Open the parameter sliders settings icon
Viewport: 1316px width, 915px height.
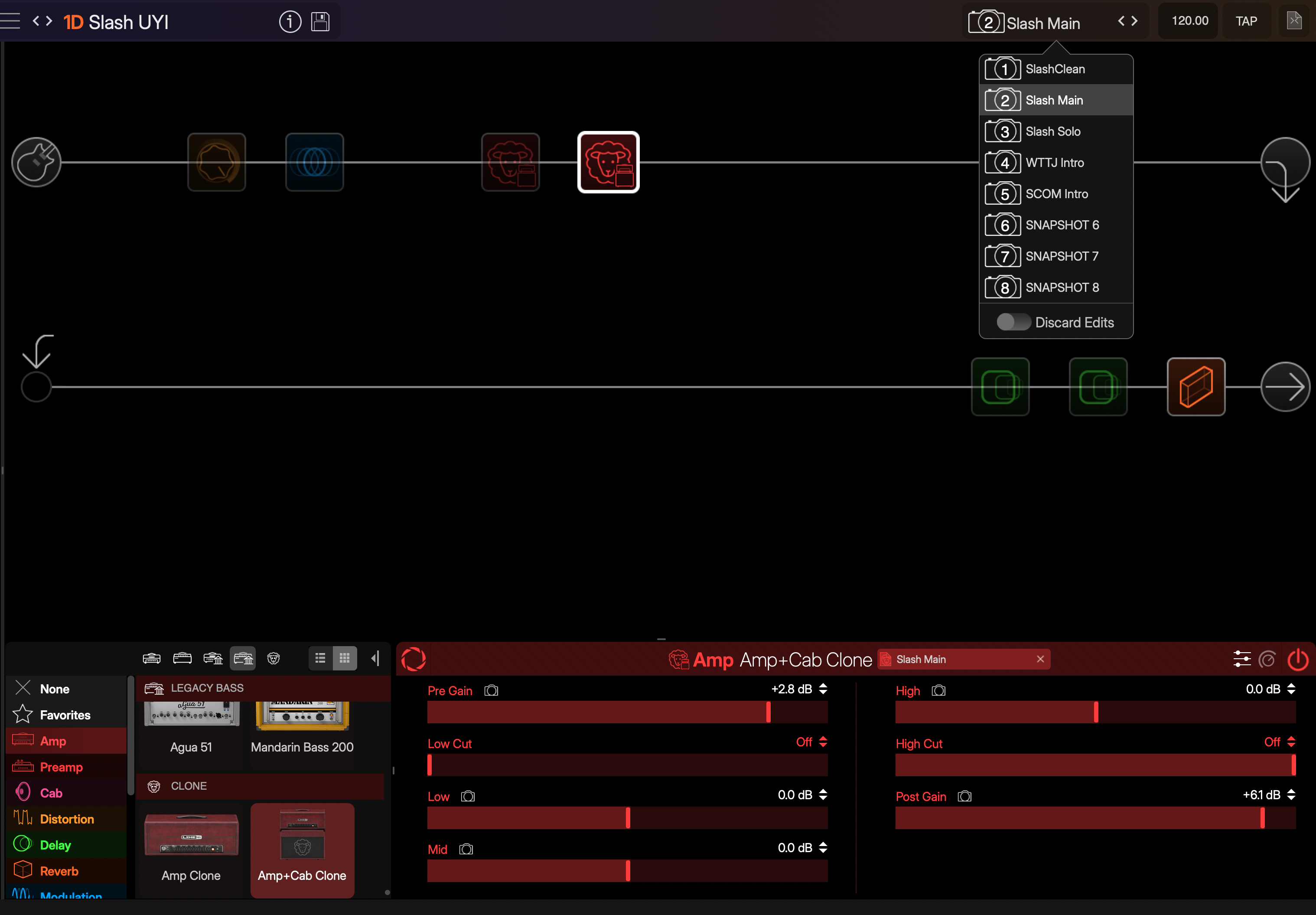1241,659
